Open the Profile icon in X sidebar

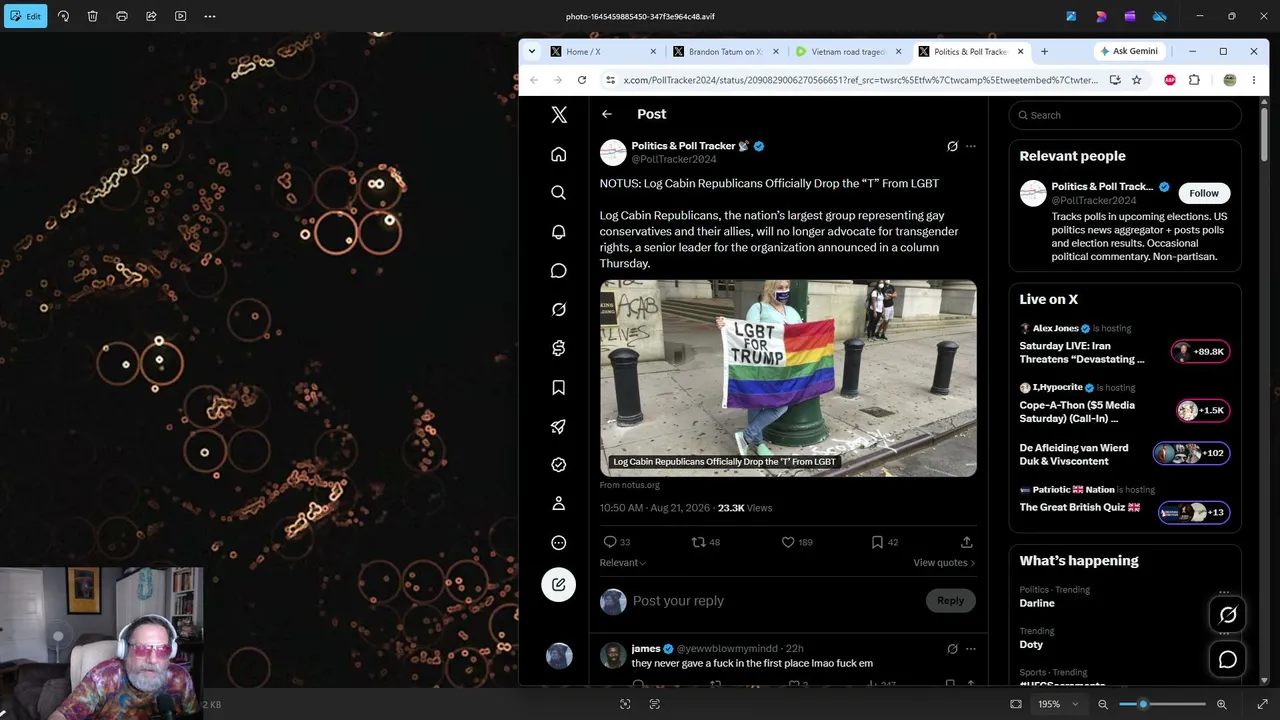pos(559,504)
